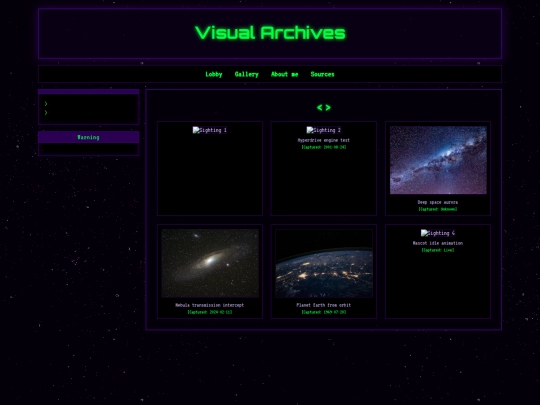The image size is (540, 405).
Task: Click the Warning sidebar header
Action: 89,137
